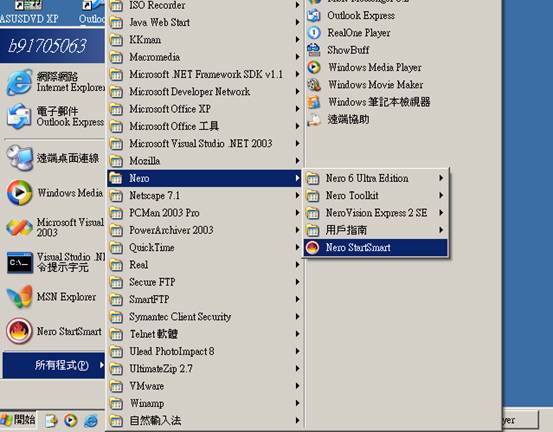
Task: Open Nero Toolkit folder
Action: click(376, 196)
